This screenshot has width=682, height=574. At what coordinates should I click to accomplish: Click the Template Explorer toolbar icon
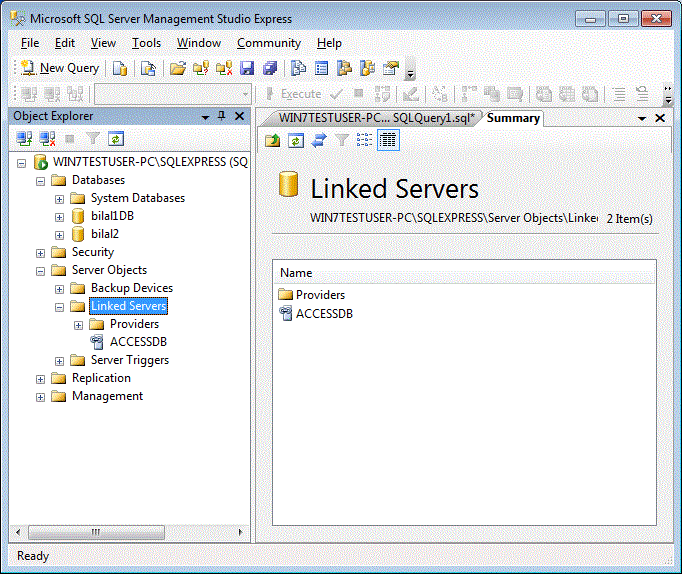pyautogui.click(x=368, y=68)
